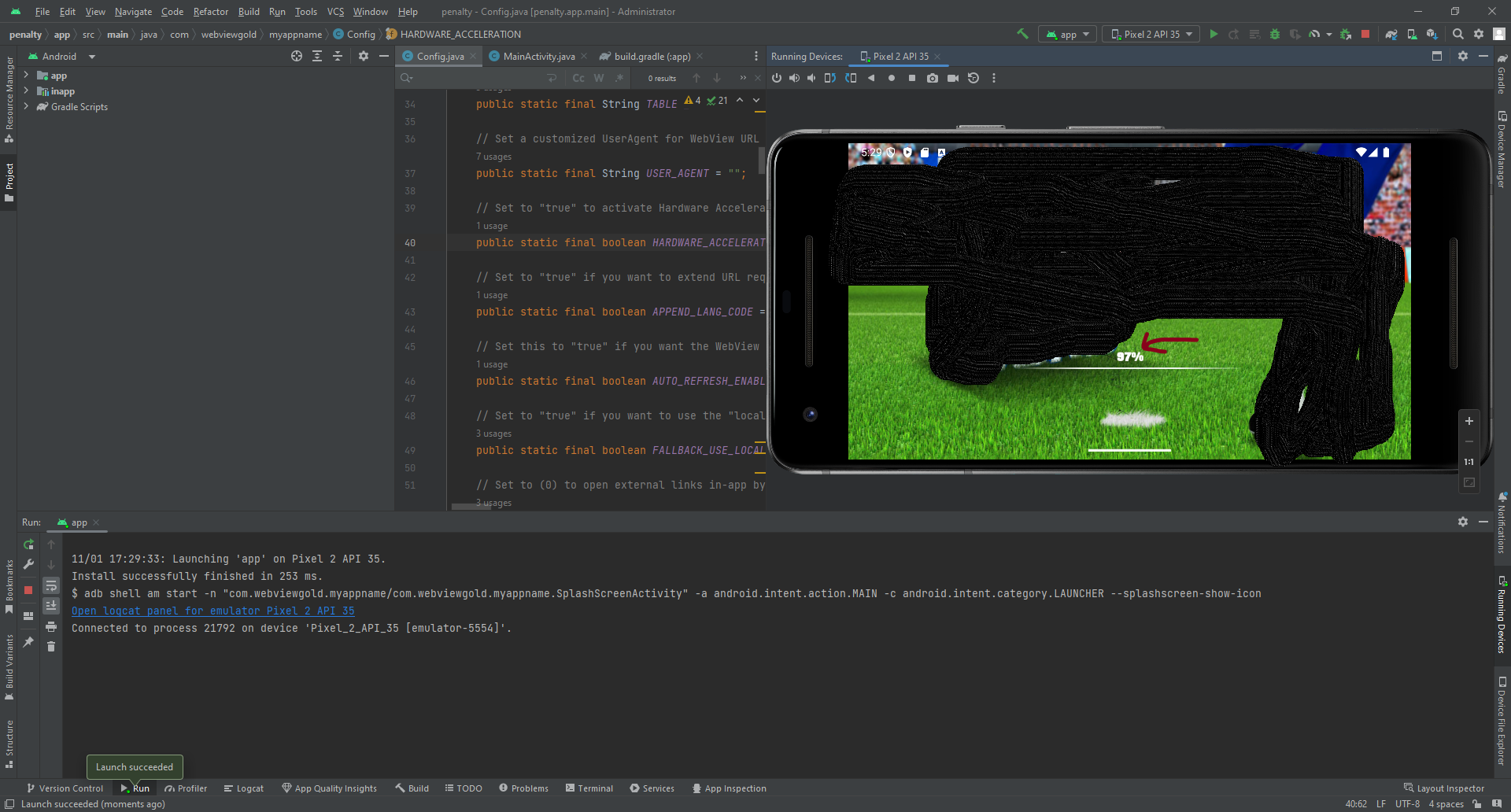Screen dimensions: 1511x812
Task: Toggle Match Case in the find bar
Action: click(578, 78)
